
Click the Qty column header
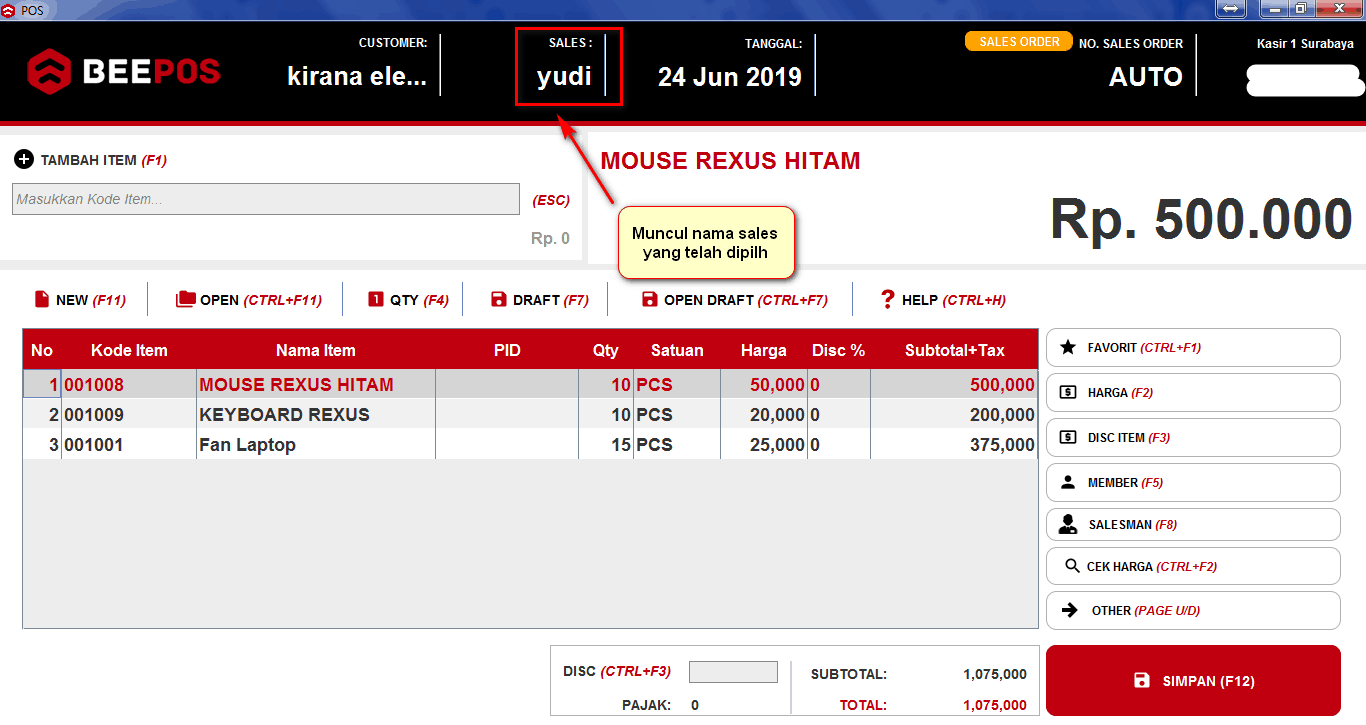coord(605,350)
